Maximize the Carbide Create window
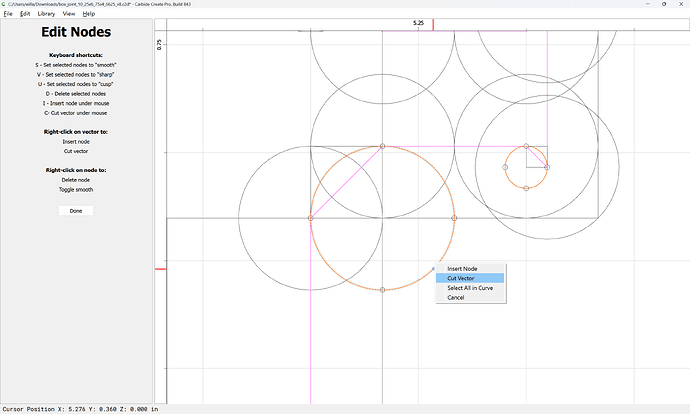The image size is (690, 414). (664, 4)
